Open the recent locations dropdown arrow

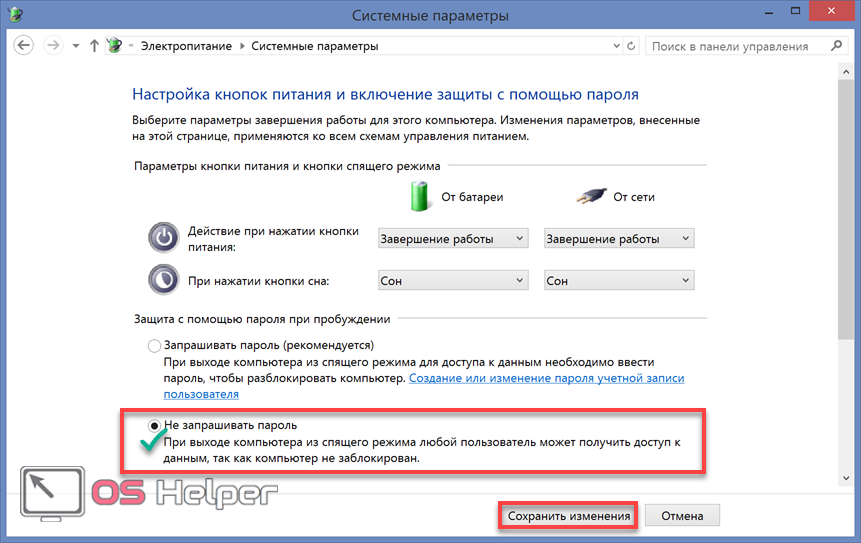coord(76,46)
